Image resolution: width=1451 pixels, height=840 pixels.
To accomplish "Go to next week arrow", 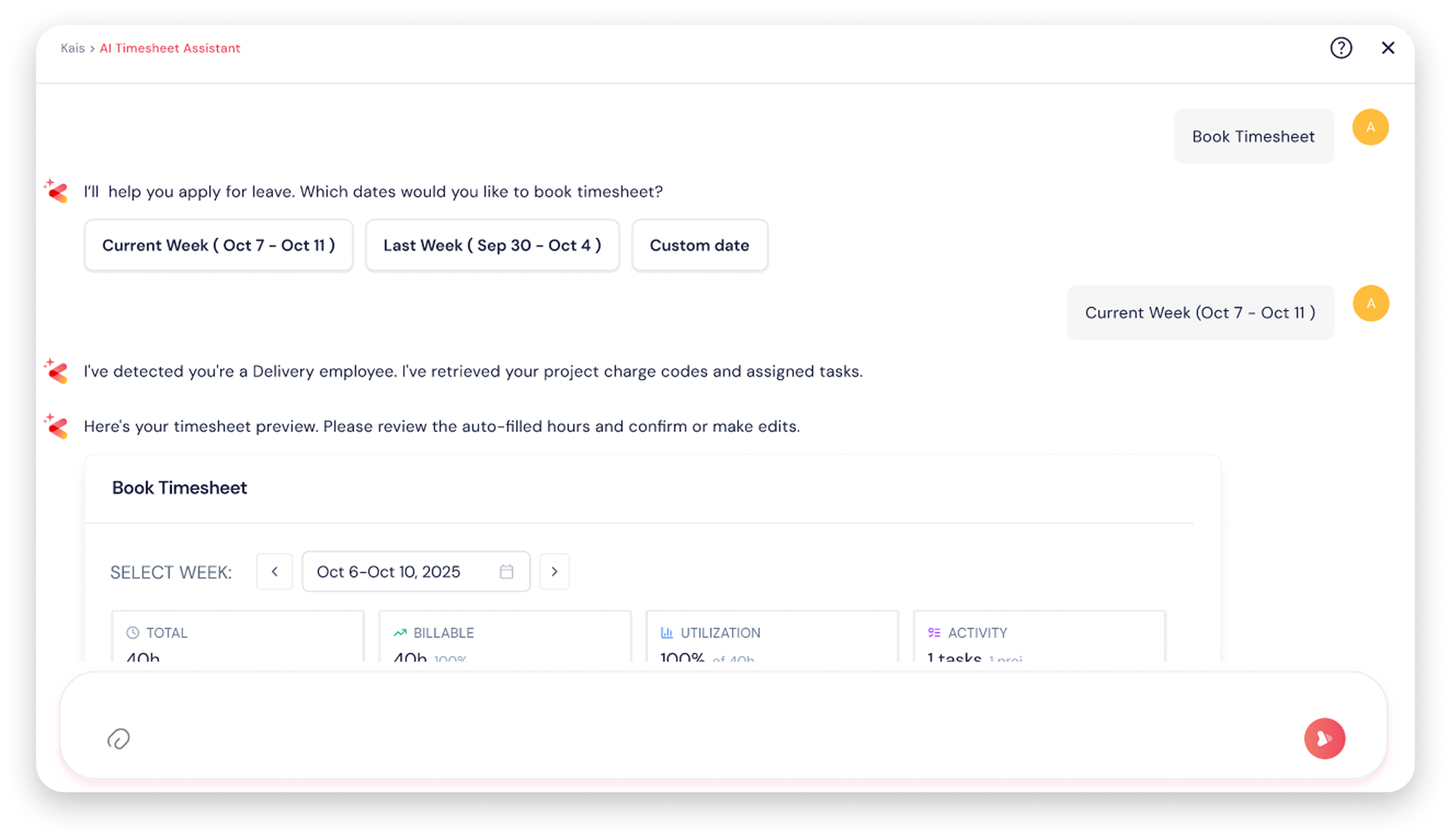I will tap(554, 571).
